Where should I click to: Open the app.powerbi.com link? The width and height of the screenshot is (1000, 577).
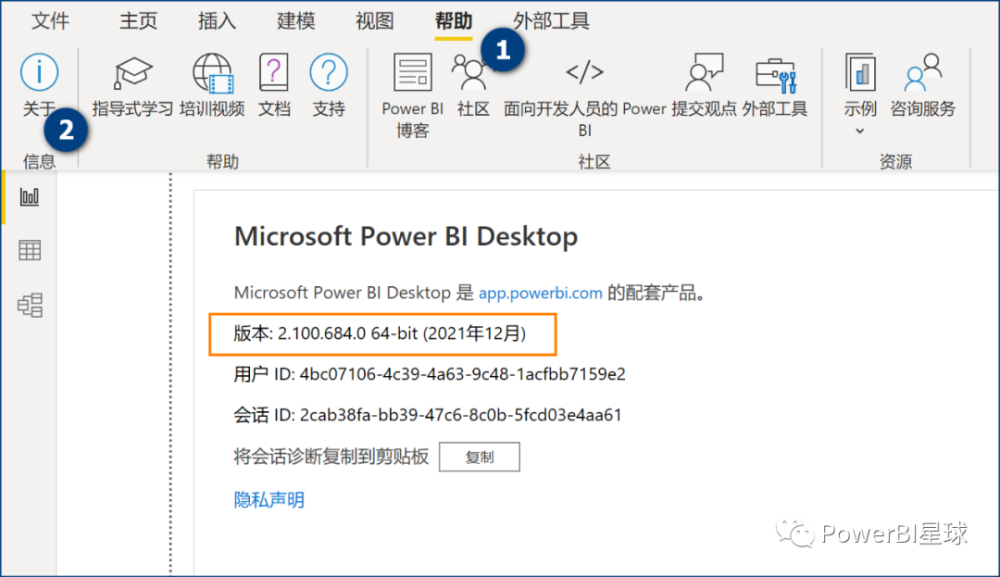[540, 293]
